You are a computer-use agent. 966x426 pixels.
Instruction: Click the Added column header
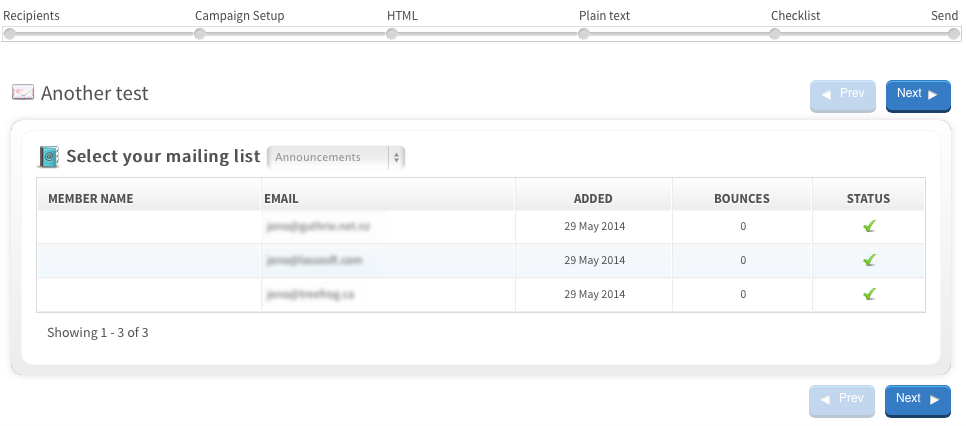[593, 198]
